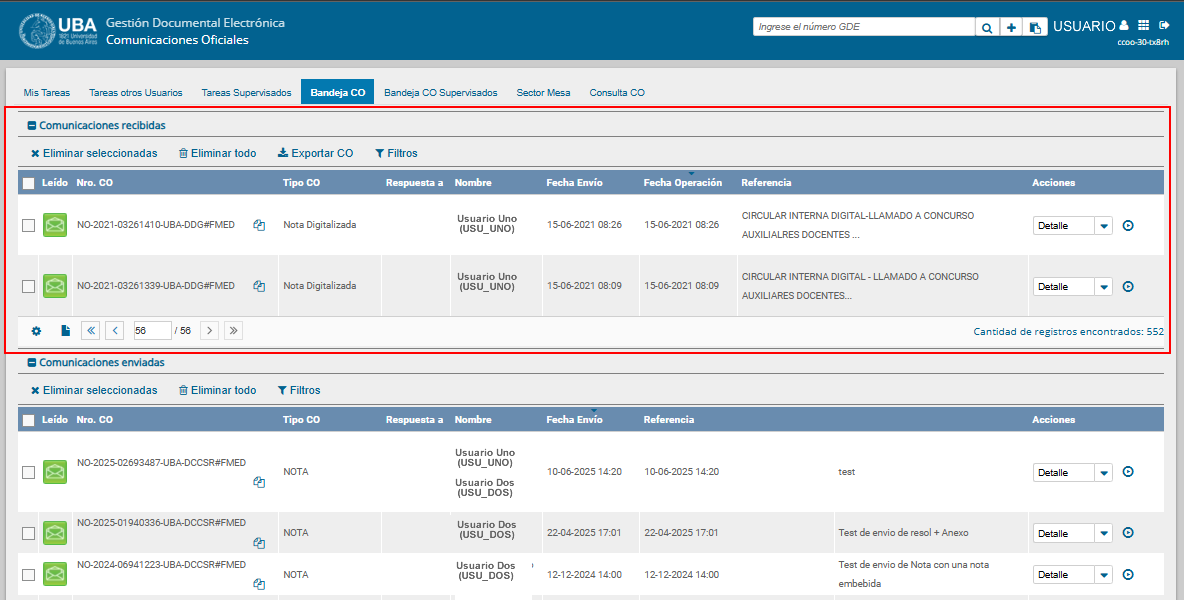1184x600 pixels.
Task: Open the applications grid icon in header
Action: [1144, 25]
